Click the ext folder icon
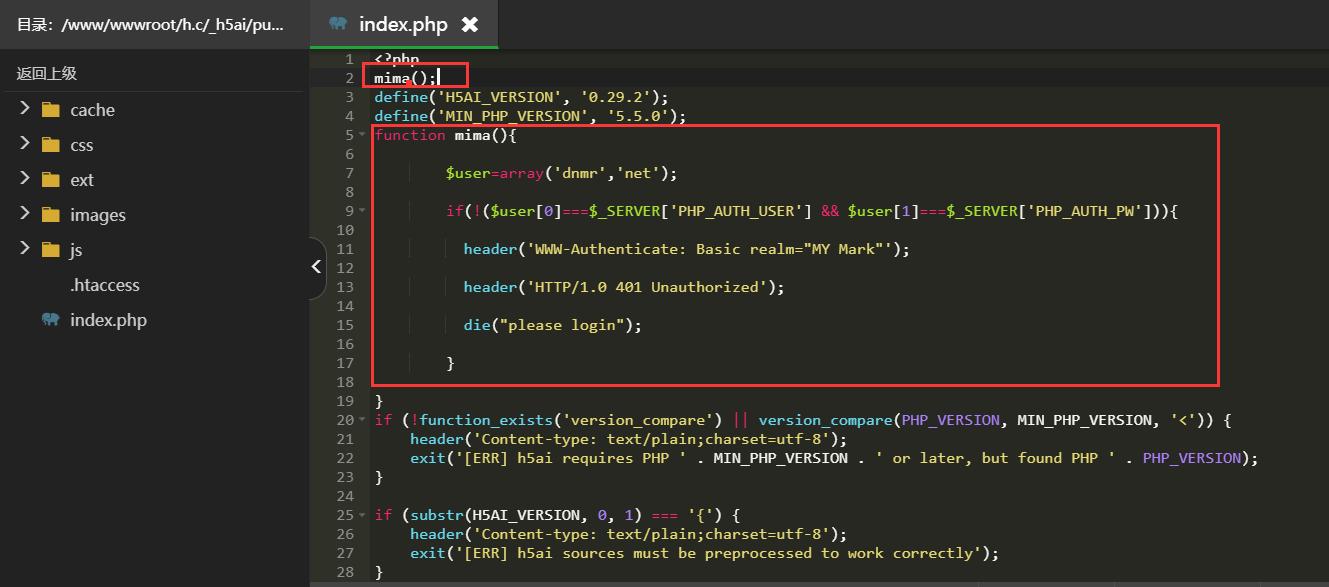 [x=51, y=180]
